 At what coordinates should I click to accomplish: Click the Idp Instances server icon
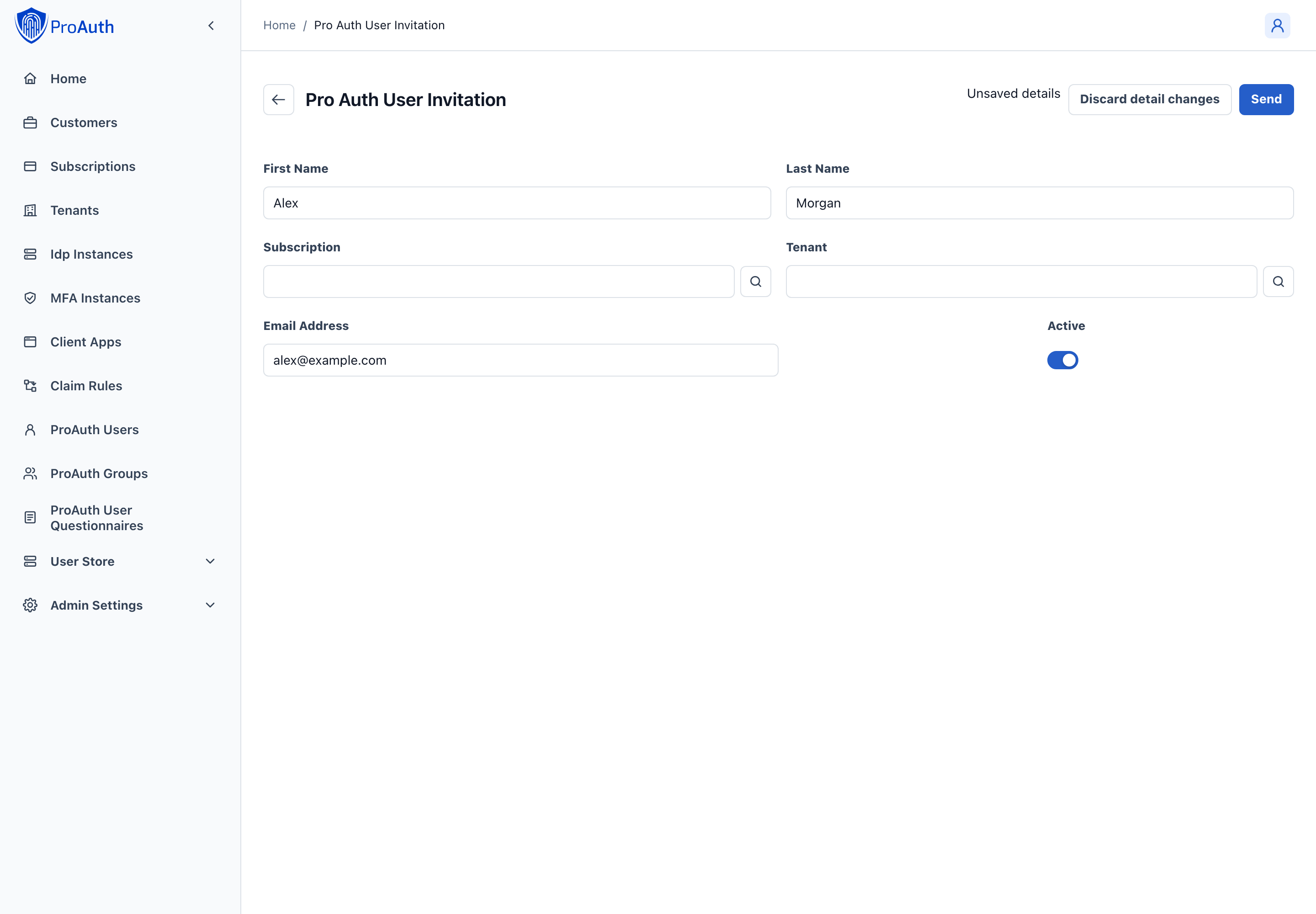click(x=30, y=254)
